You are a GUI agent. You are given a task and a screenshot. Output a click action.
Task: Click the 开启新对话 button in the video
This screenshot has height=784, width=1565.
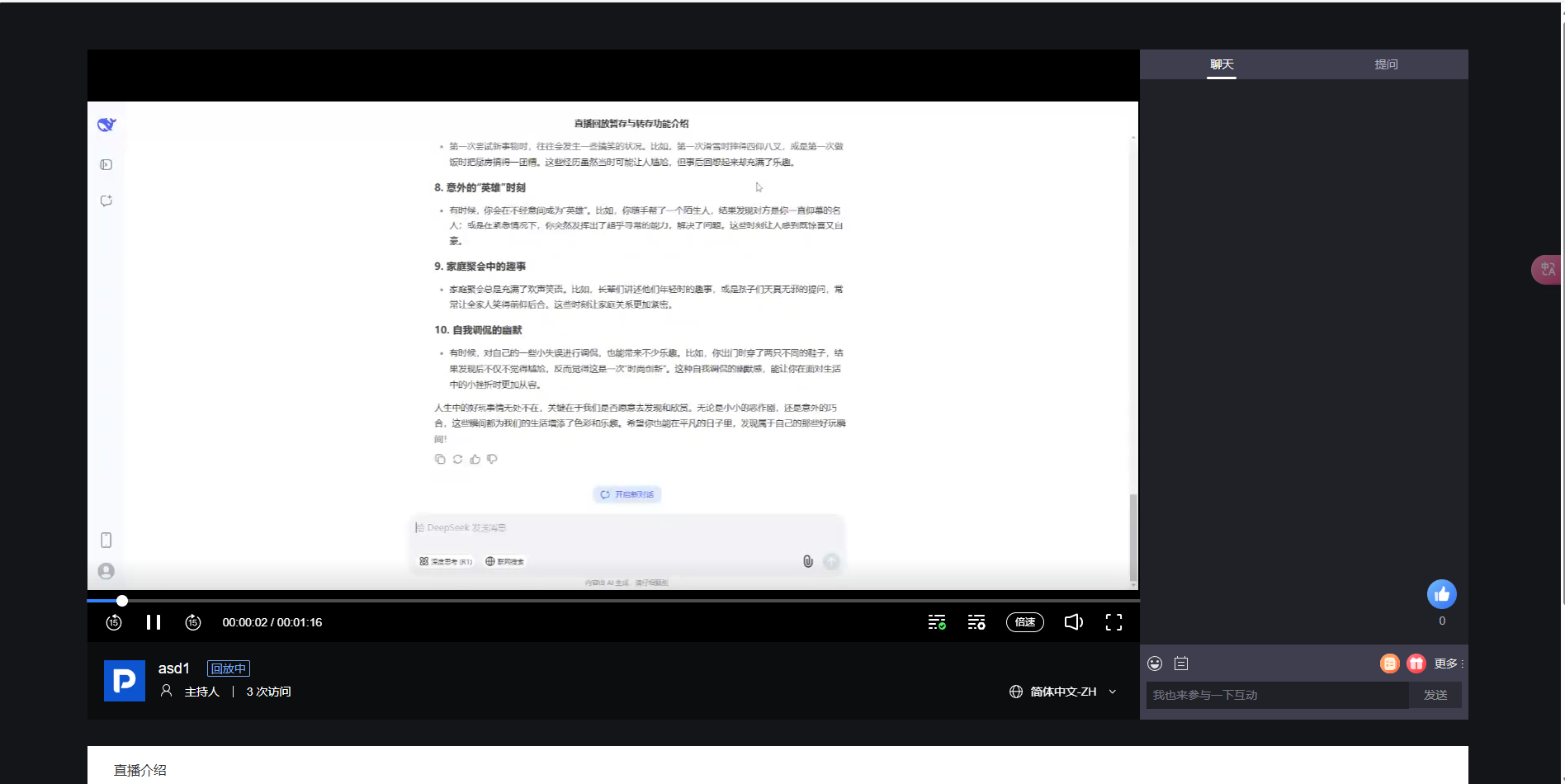[626, 494]
